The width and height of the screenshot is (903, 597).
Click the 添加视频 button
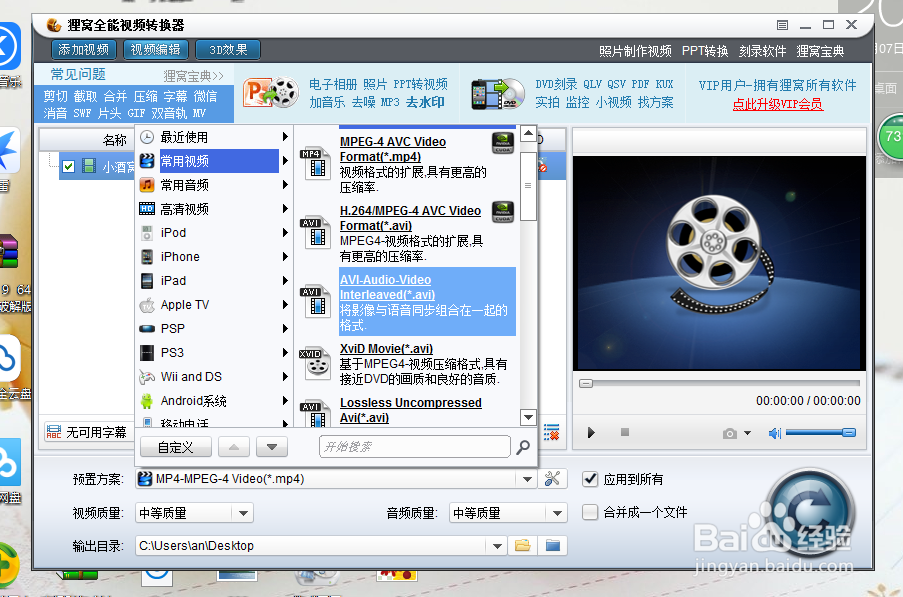coord(84,50)
